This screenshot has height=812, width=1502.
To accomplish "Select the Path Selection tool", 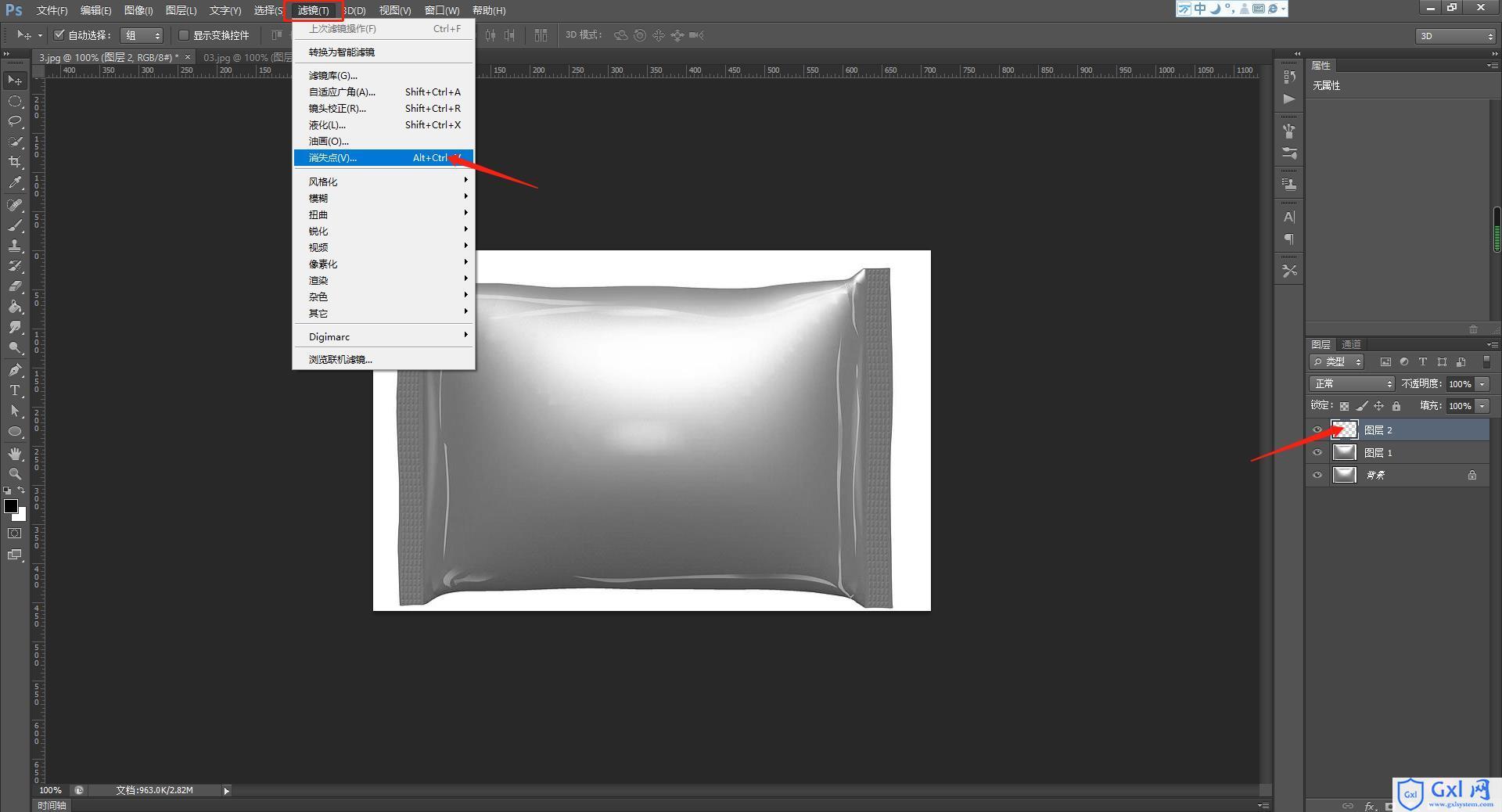I will tap(15, 411).
